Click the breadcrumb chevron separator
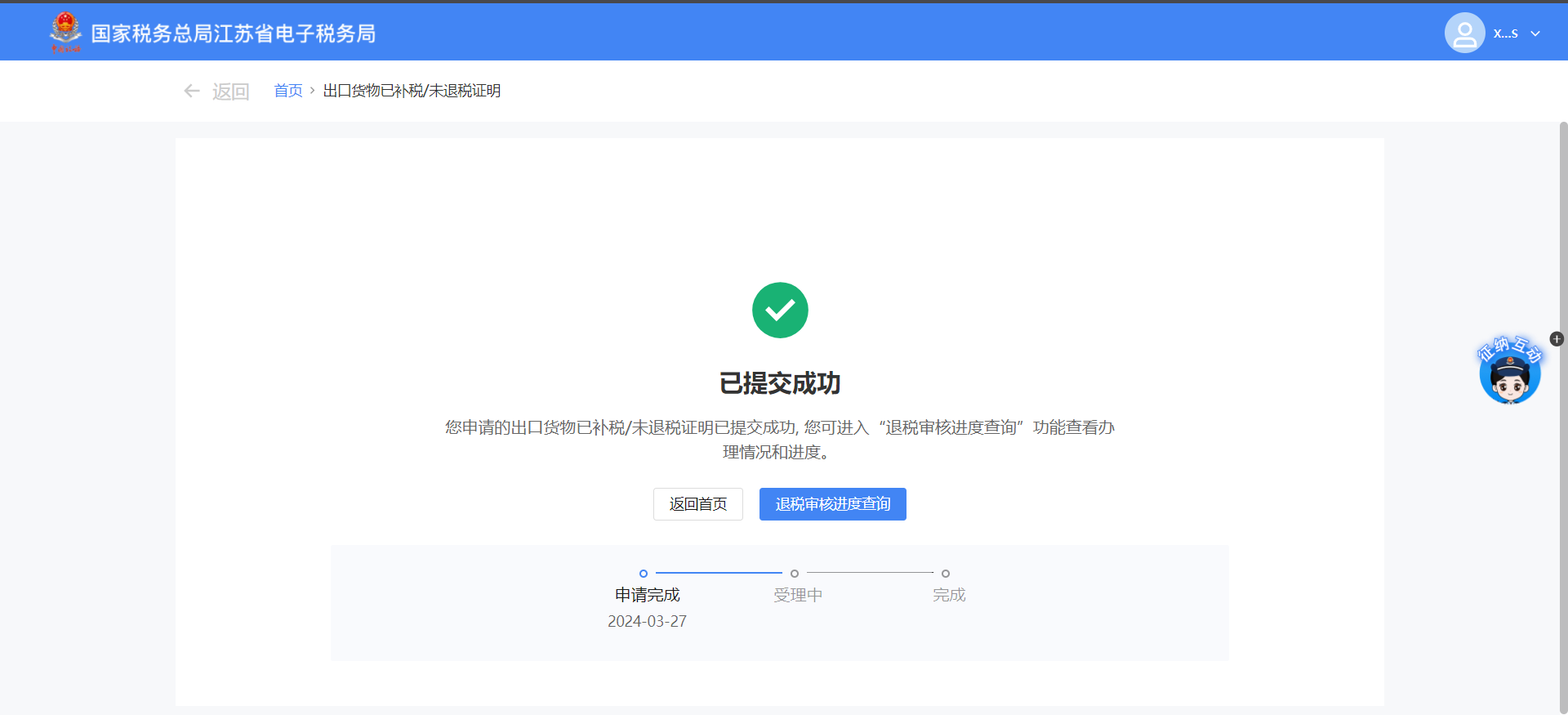Screen dimensions: 1568x715 (312, 91)
